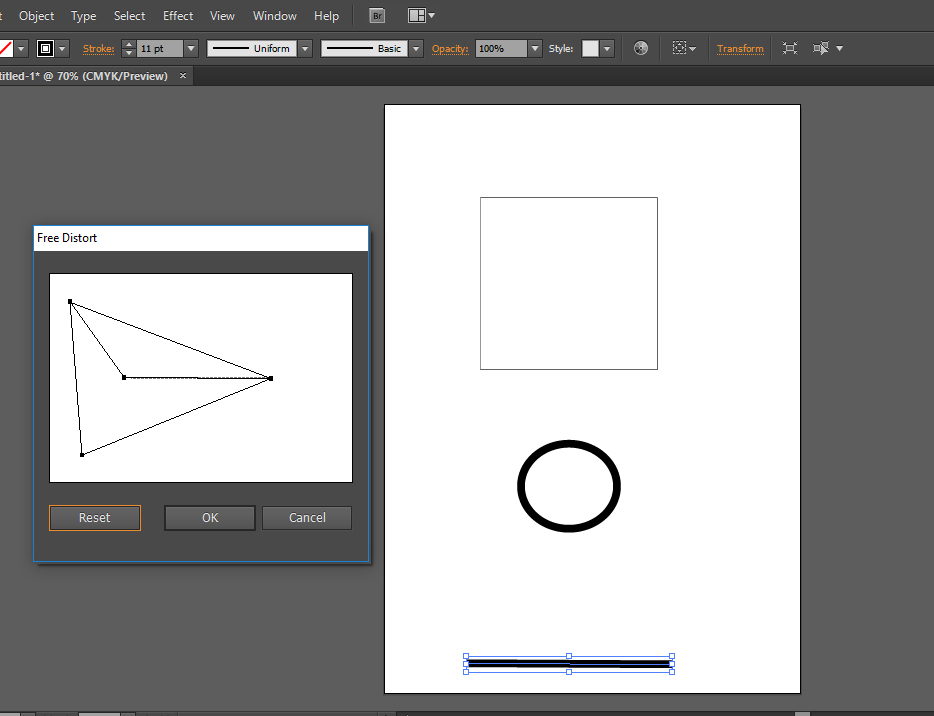Click the stroke color swatch in the control bar

[47, 47]
